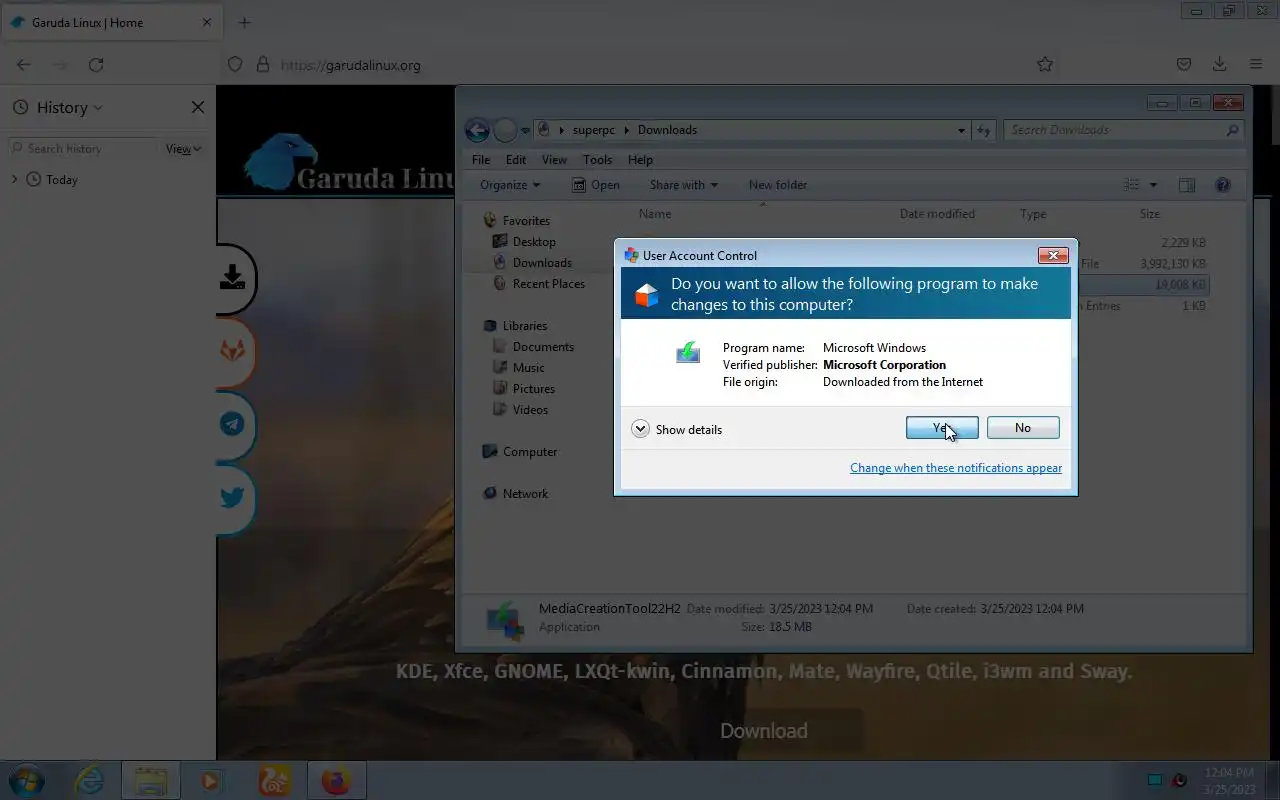1280x800 pixels.
Task: Open the Explorer Edit menu
Action: (516, 160)
